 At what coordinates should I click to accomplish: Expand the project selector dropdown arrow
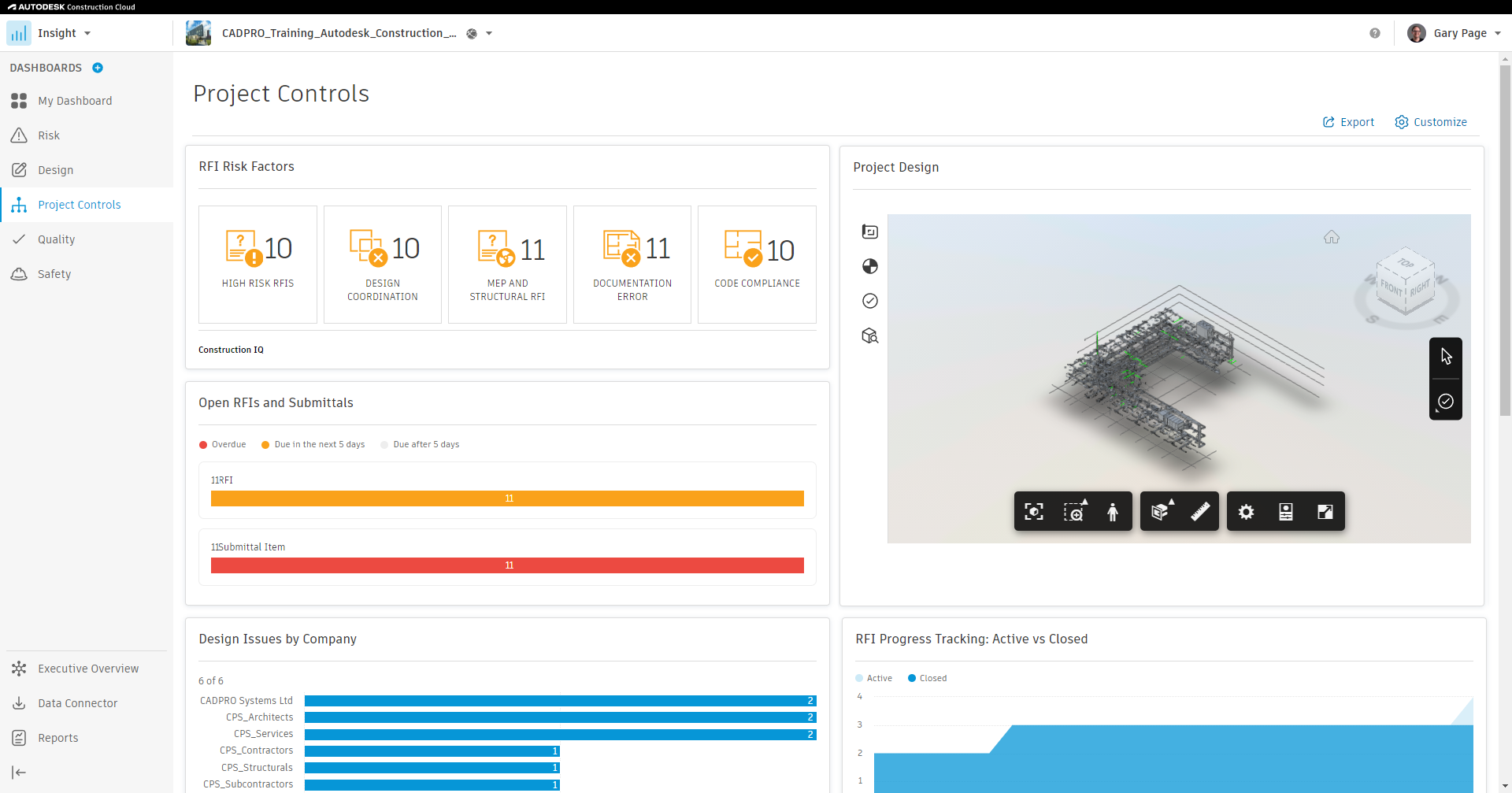point(489,34)
